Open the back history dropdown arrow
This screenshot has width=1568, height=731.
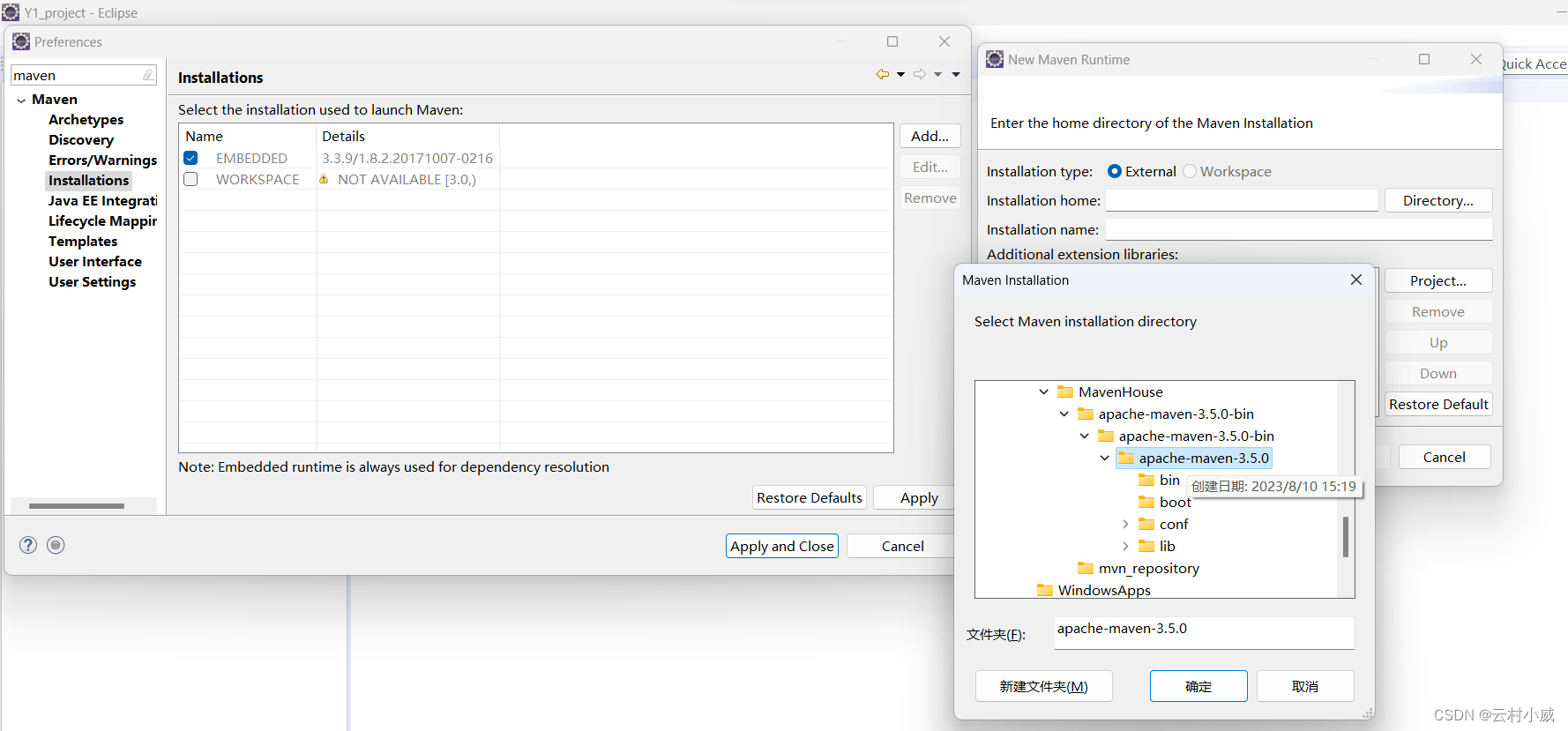(x=900, y=74)
